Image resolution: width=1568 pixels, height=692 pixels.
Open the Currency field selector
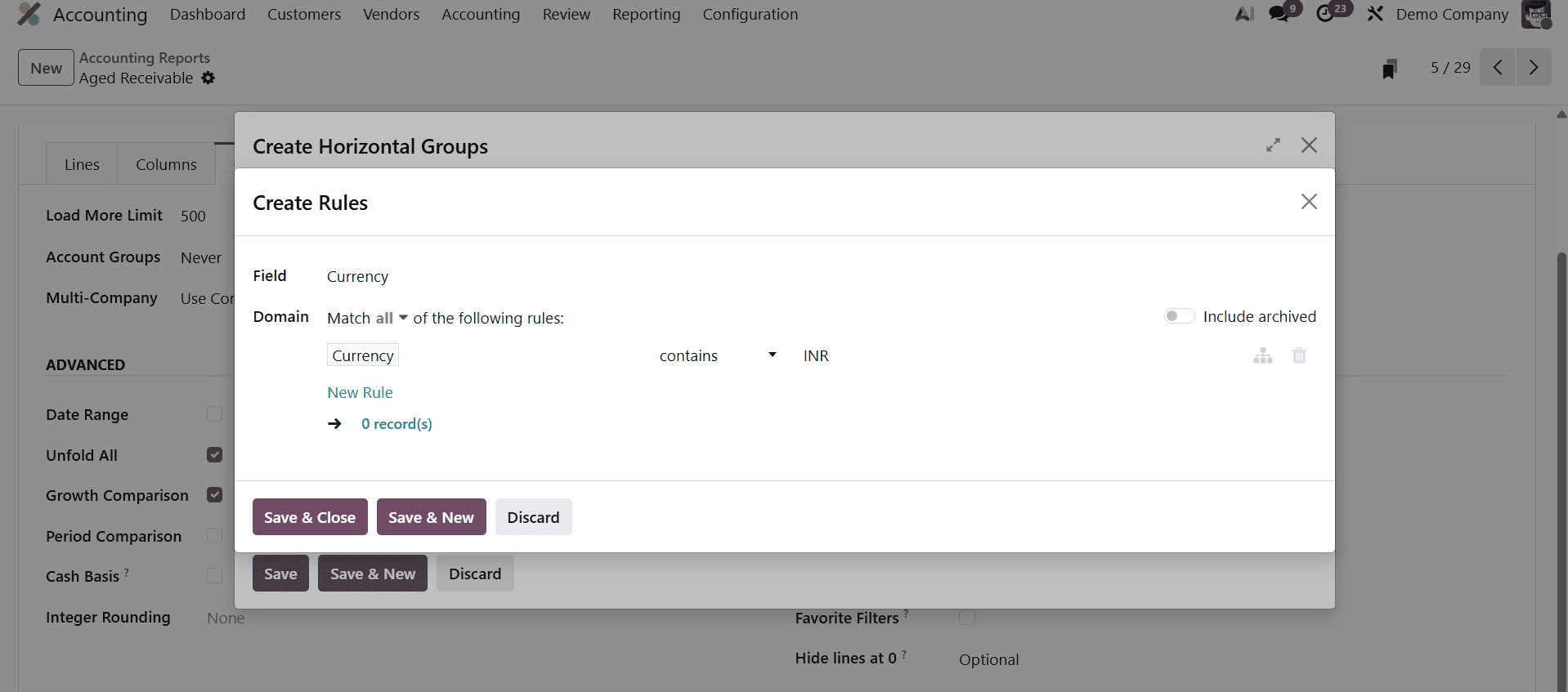(x=362, y=355)
